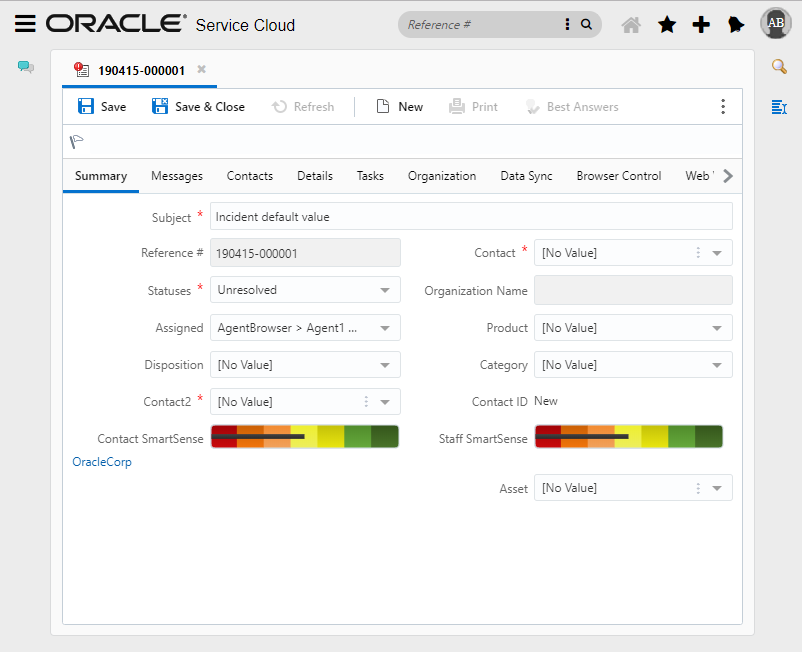
Task: Open the Asset selection dropdown
Action: point(718,487)
